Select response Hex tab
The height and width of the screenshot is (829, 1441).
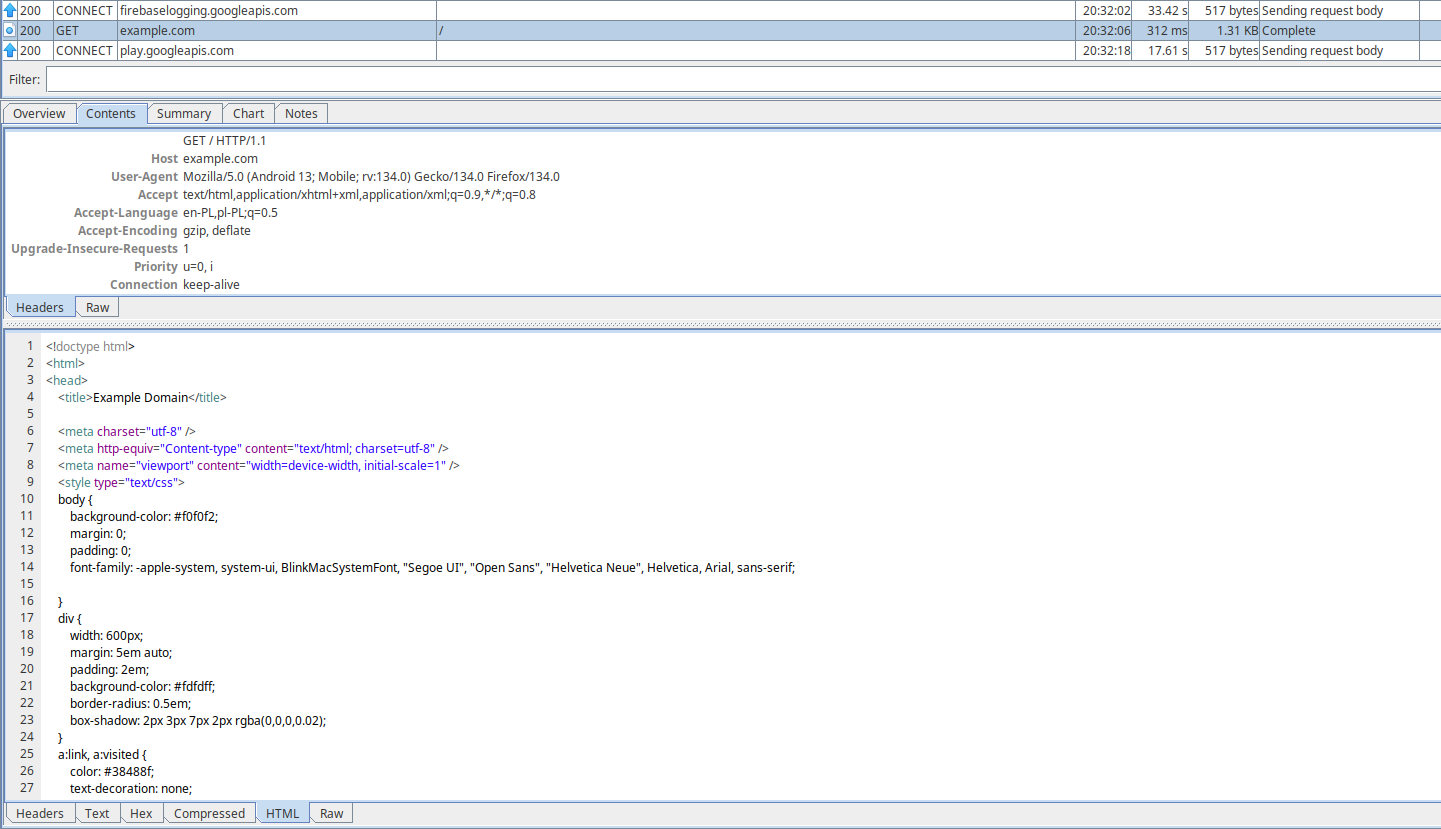click(141, 813)
